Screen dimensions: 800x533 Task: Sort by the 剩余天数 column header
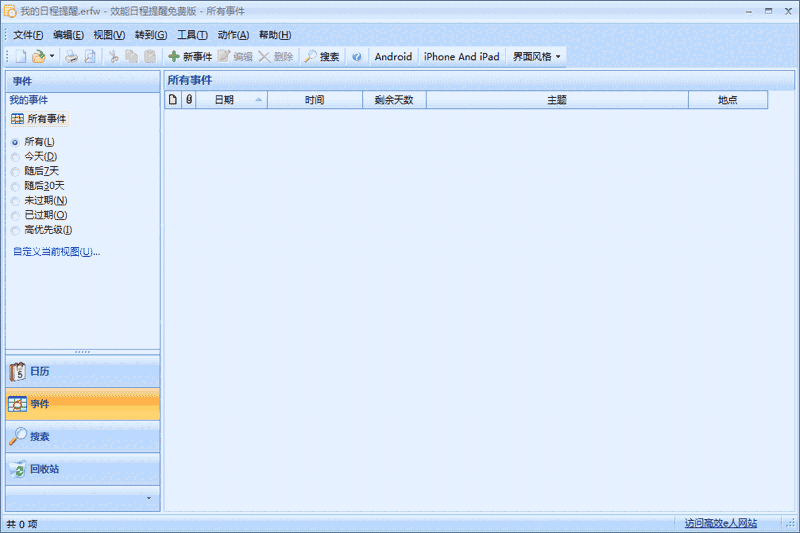[394, 100]
